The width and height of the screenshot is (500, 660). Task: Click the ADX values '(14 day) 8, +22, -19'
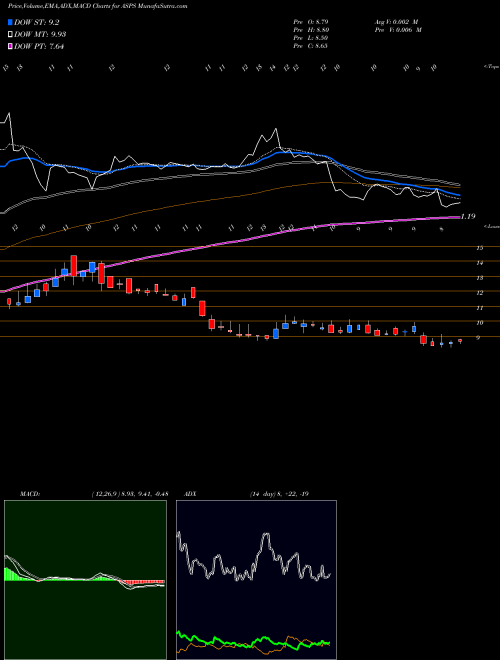[x=279, y=494]
